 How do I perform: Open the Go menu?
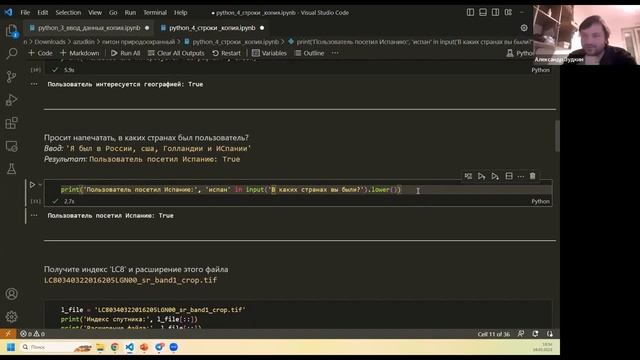point(113,13)
